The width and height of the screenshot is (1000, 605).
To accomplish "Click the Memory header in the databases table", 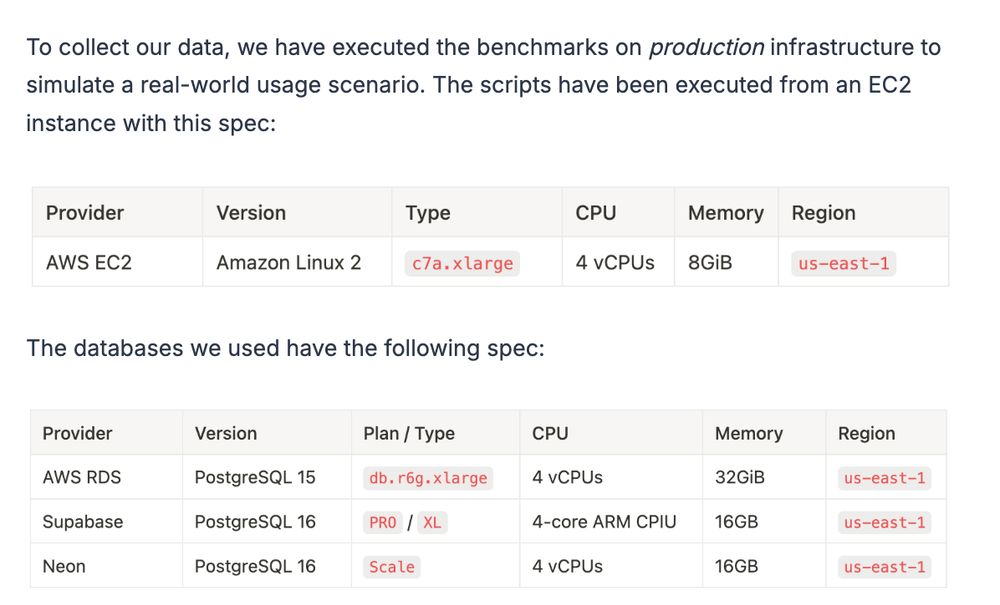I will tap(749, 434).
